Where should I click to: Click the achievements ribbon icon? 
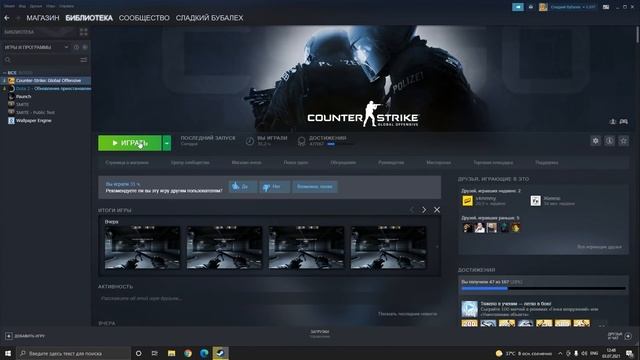(302, 141)
